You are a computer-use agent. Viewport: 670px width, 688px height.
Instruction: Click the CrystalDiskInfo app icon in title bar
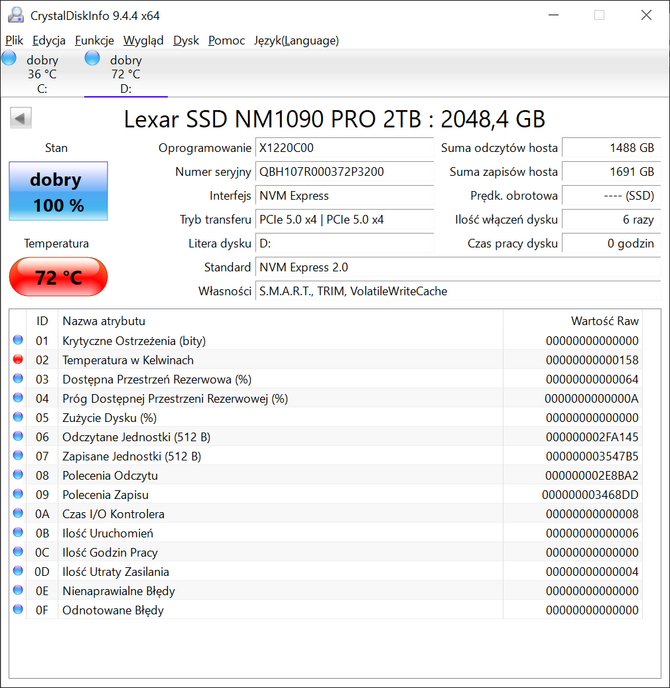[x=16, y=15]
